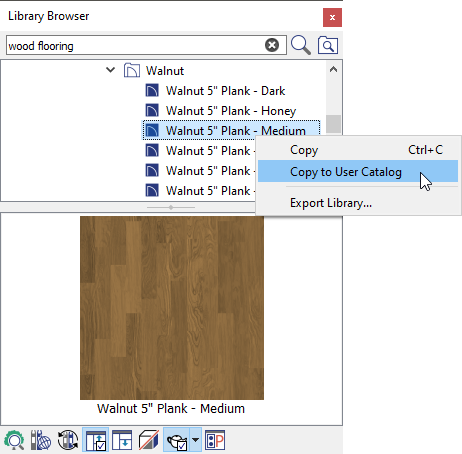
Task: Toggle the panel layout with down arrow
Action: click(x=122, y=440)
